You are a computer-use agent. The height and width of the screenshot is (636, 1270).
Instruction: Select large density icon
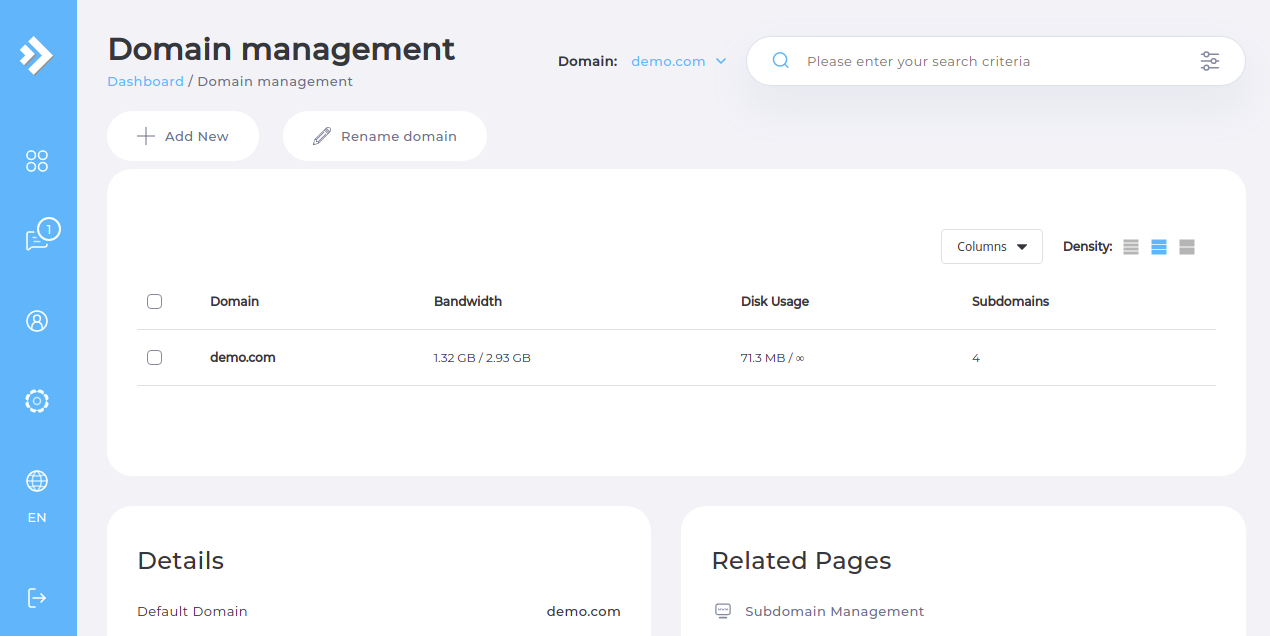pyautogui.click(x=1187, y=247)
